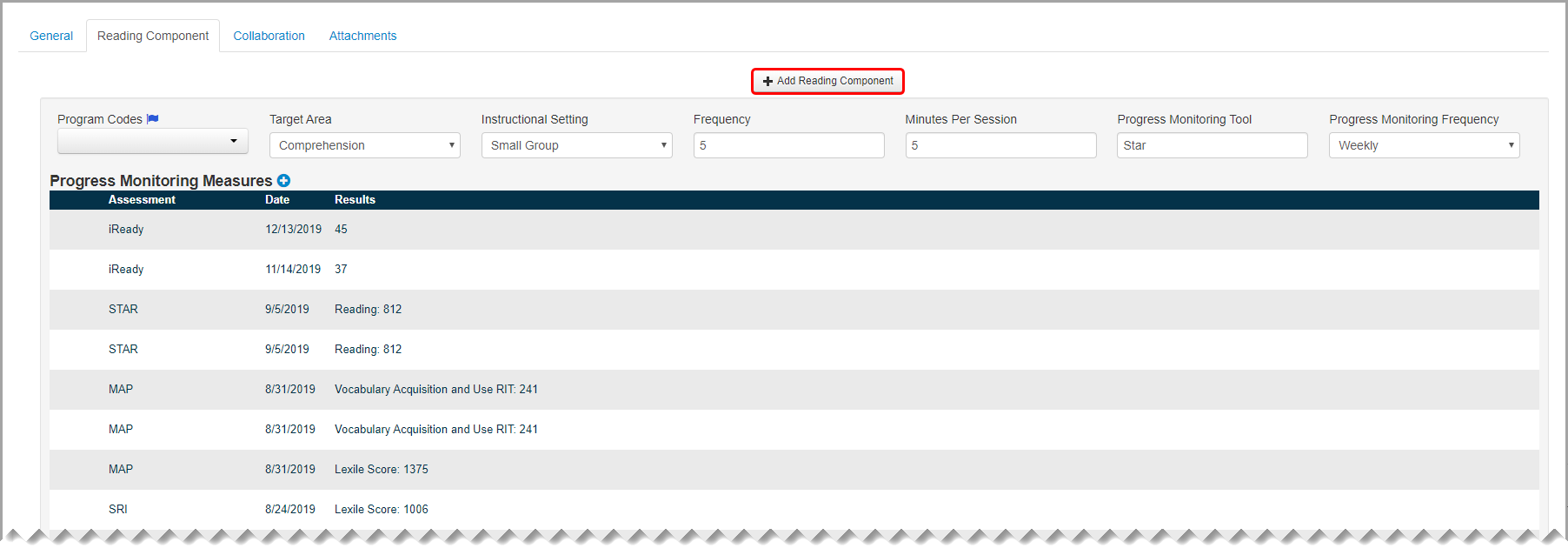Switch to the Collaboration tab
The image size is (1568, 555).
[x=269, y=36]
